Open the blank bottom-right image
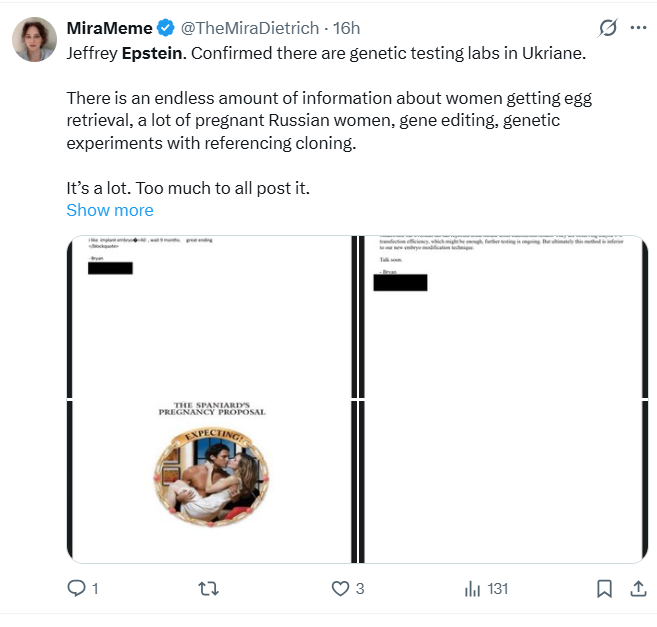657x627 pixels. click(x=504, y=481)
